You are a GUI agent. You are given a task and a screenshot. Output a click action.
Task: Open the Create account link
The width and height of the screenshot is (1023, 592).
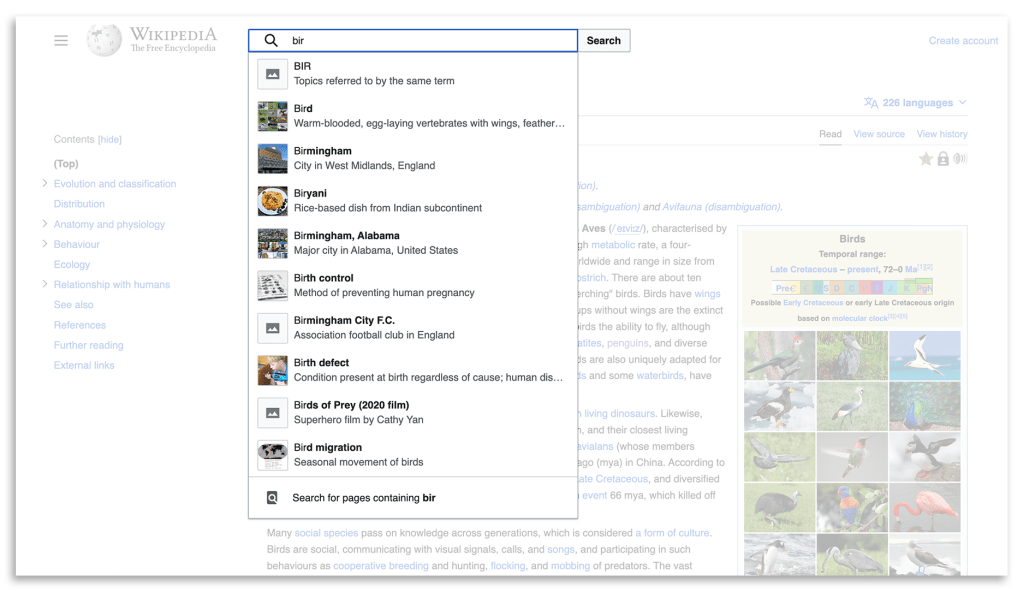tap(963, 41)
